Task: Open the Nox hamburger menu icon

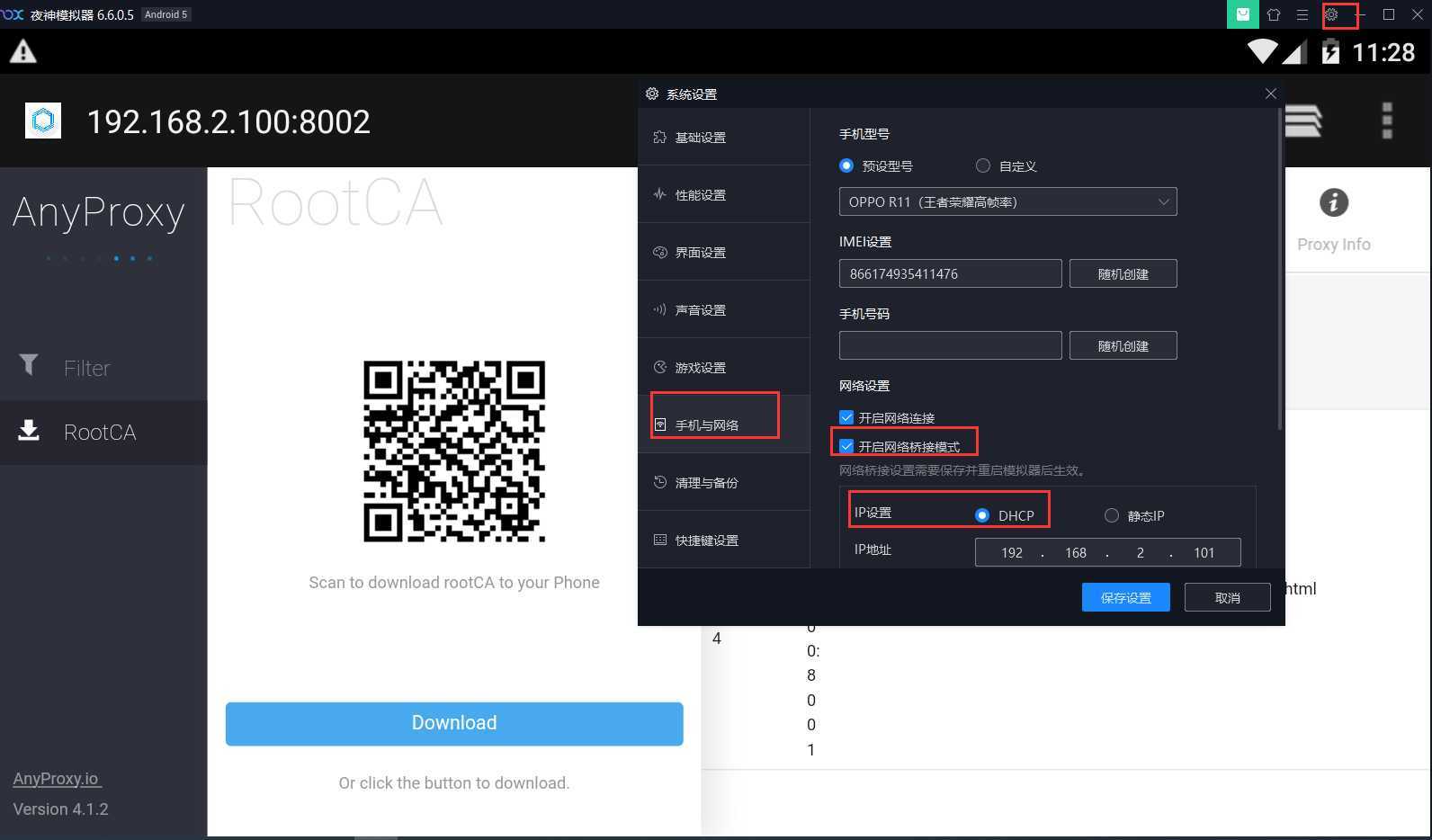Action: 1302,14
